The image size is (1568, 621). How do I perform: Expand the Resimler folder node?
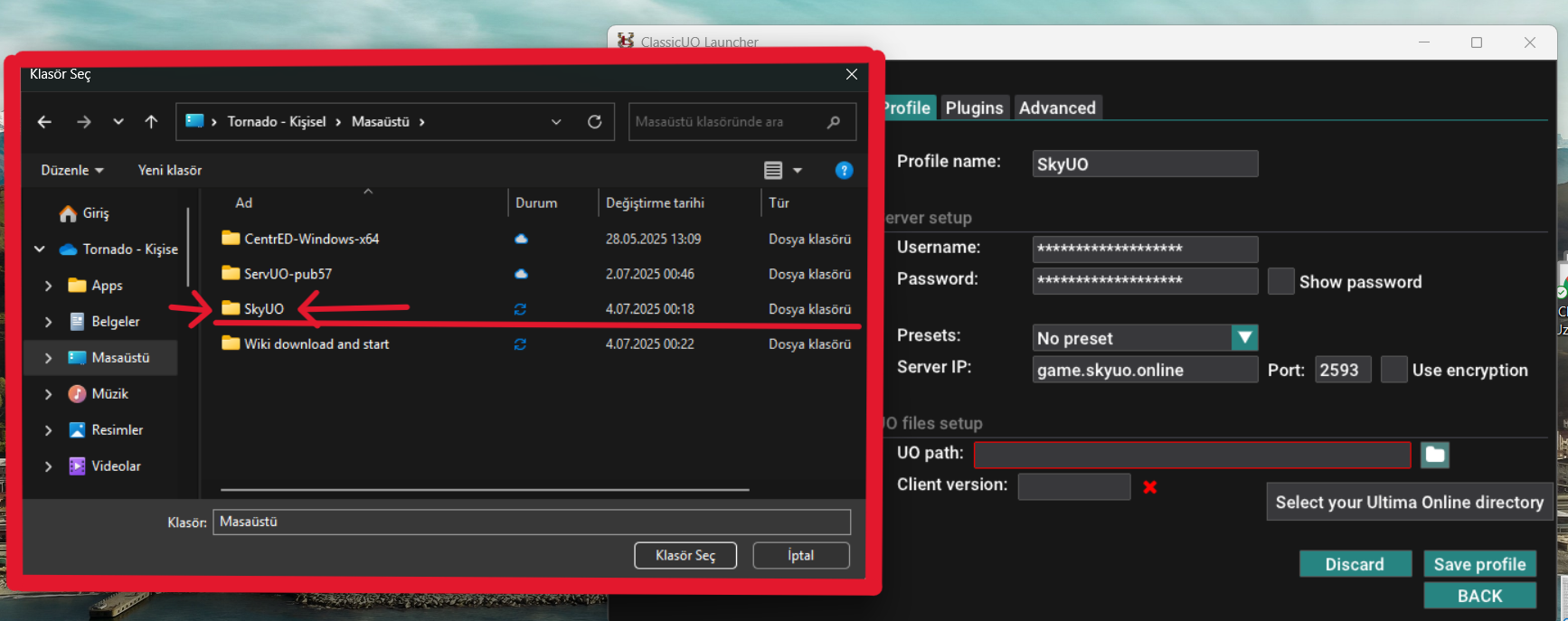tap(49, 430)
